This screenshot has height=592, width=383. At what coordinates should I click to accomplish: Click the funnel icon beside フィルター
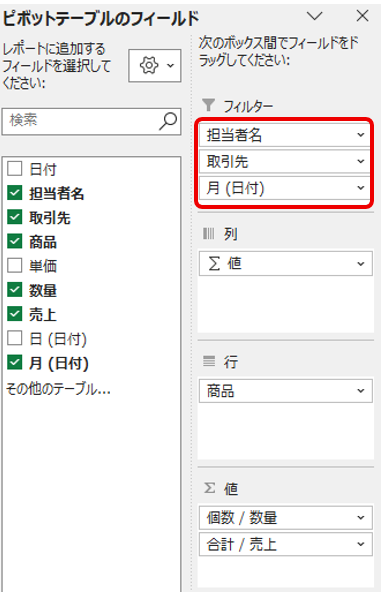point(208,105)
